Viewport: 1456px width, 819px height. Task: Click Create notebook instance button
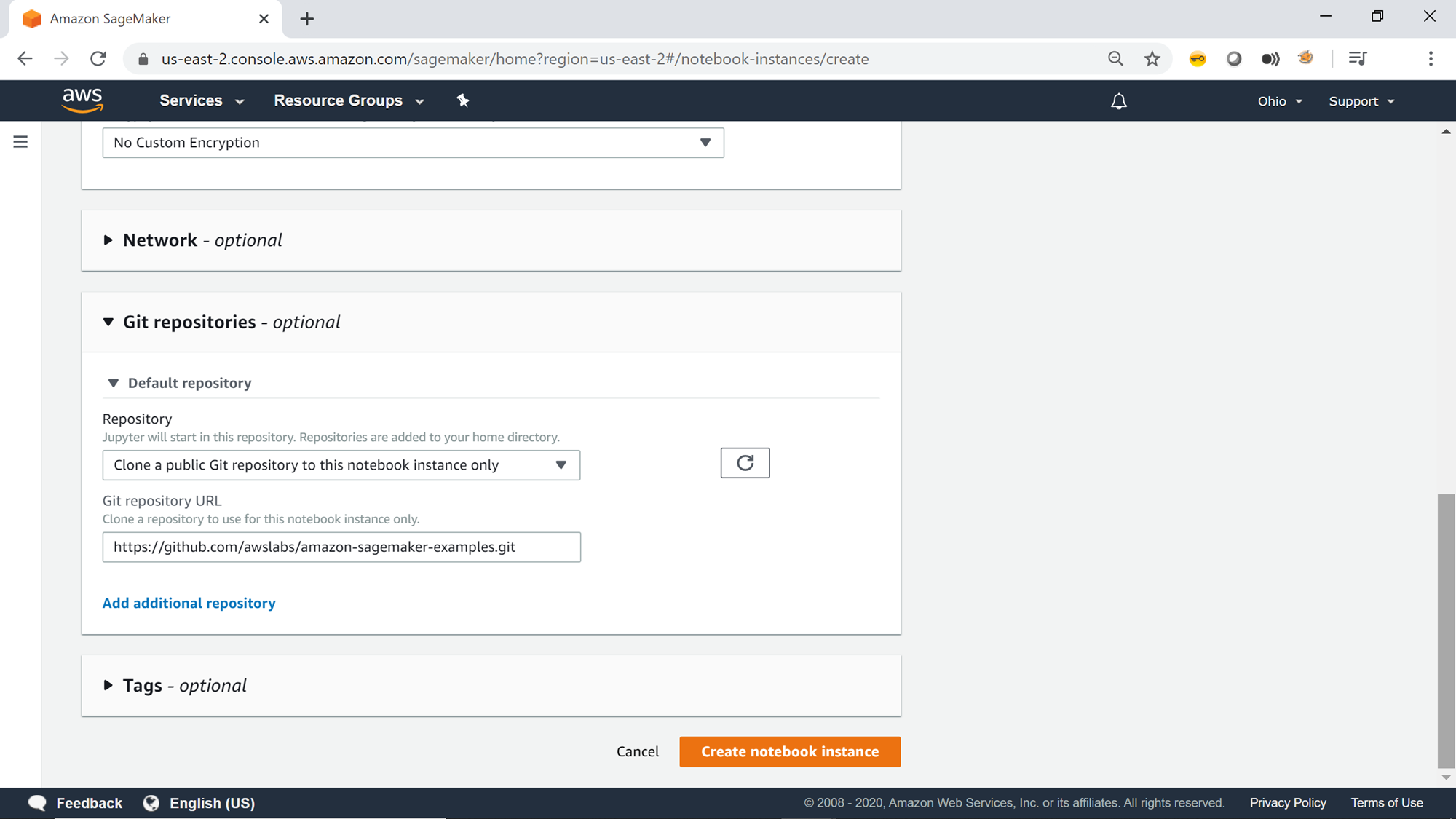coord(790,751)
